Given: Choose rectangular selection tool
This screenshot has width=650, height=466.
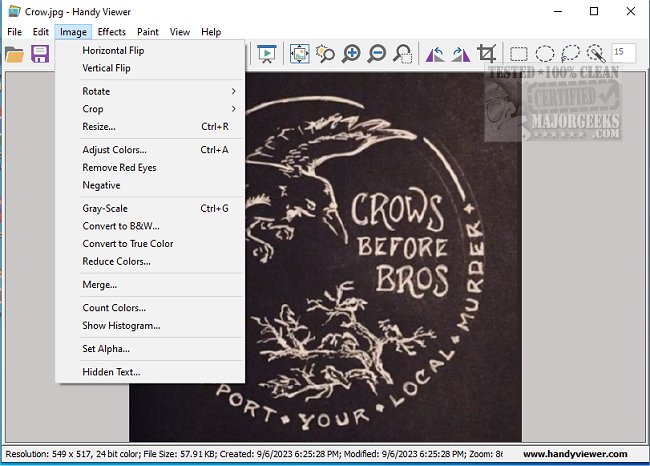Looking at the screenshot, I should [x=519, y=54].
